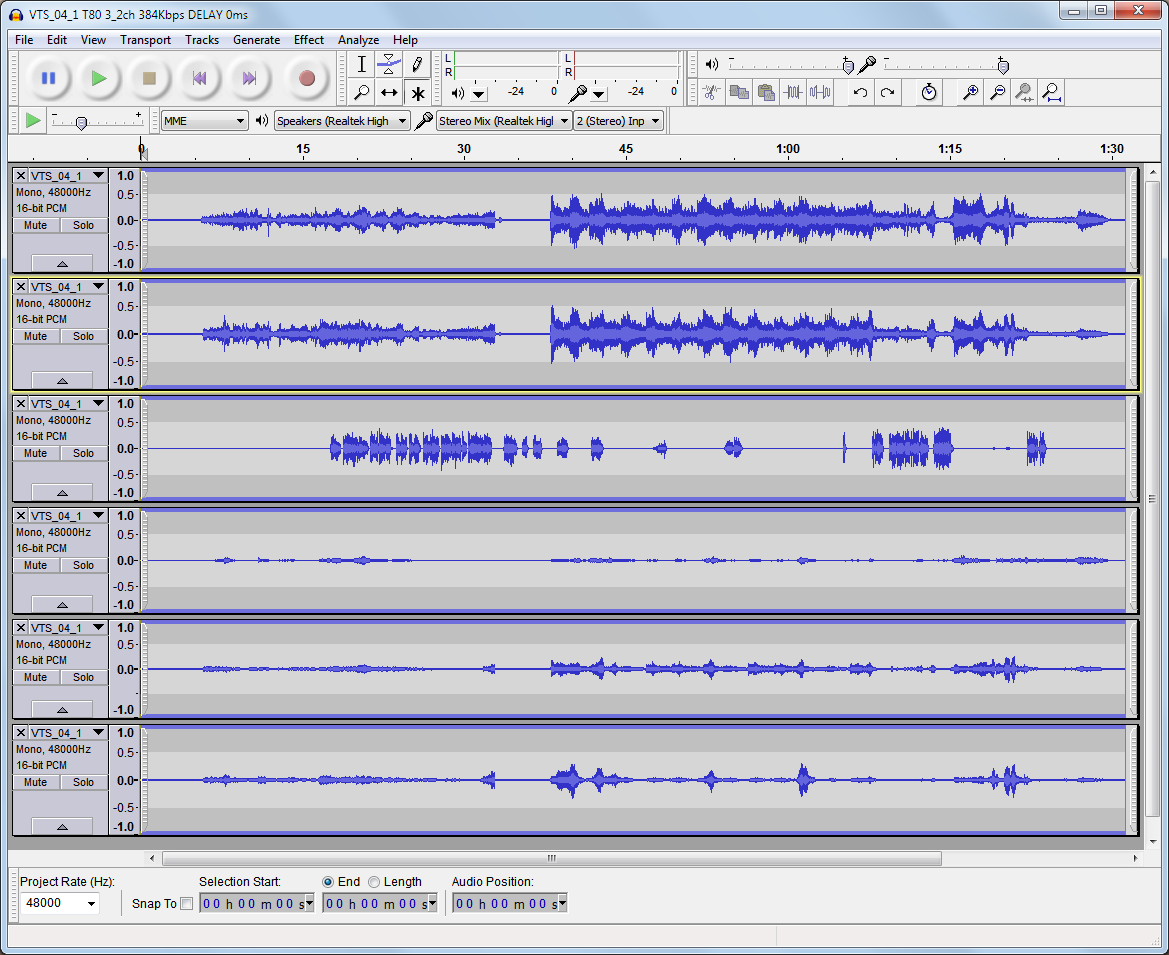1169x955 pixels.
Task: Activate the Multi-Tool mode asterisk
Action: [417, 93]
